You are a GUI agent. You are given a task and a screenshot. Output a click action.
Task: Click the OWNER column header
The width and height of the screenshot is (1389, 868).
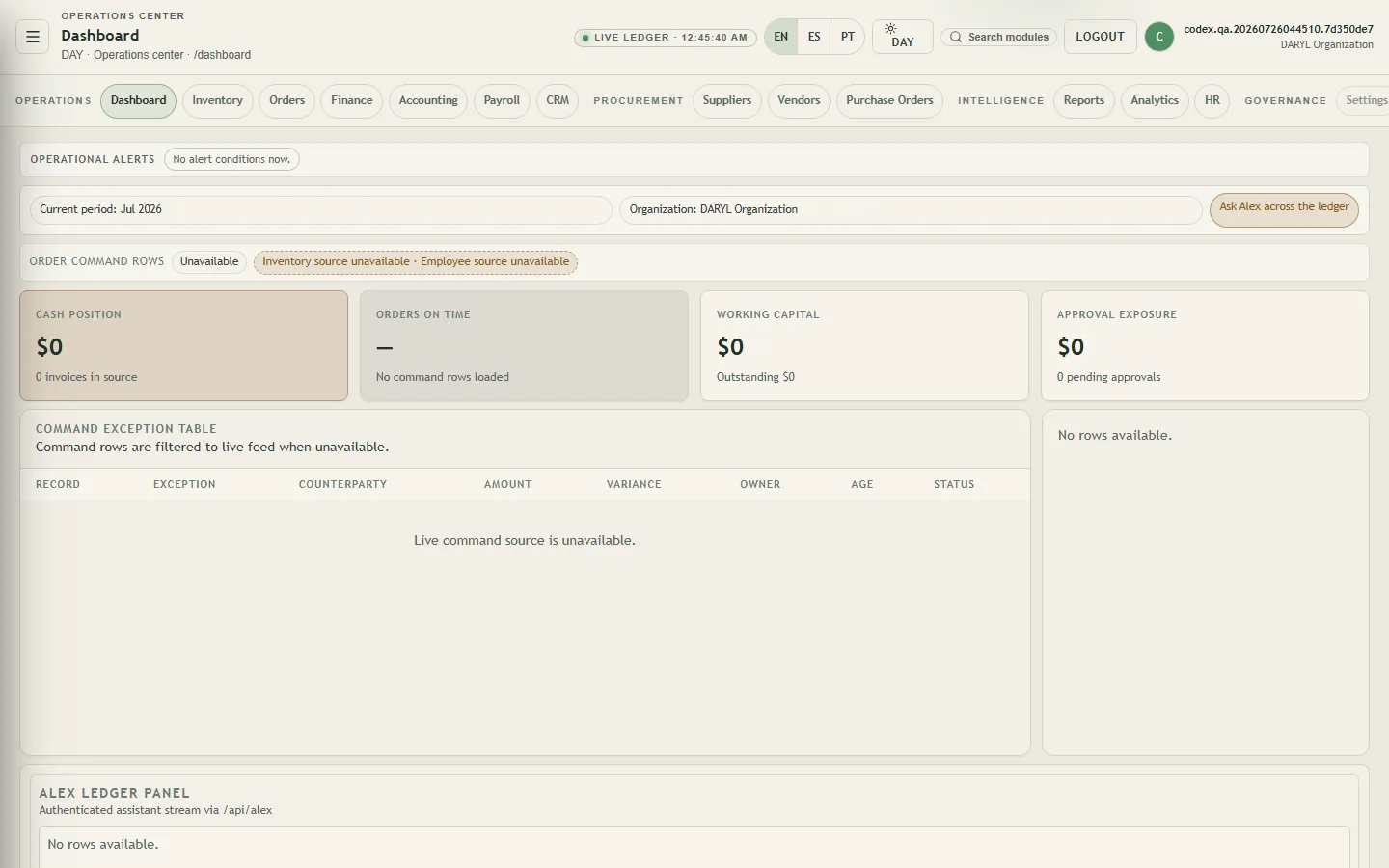pos(760,484)
